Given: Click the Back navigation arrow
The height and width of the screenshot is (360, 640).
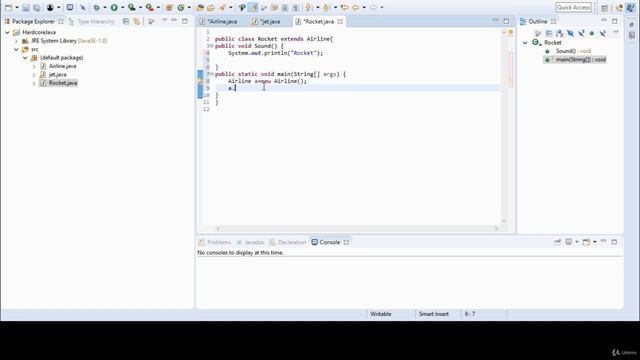Looking at the screenshot, I should [356, 7].
